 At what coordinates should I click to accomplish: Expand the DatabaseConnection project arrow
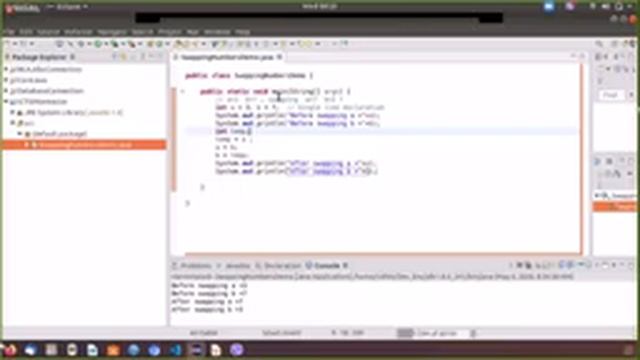(7, 91)
